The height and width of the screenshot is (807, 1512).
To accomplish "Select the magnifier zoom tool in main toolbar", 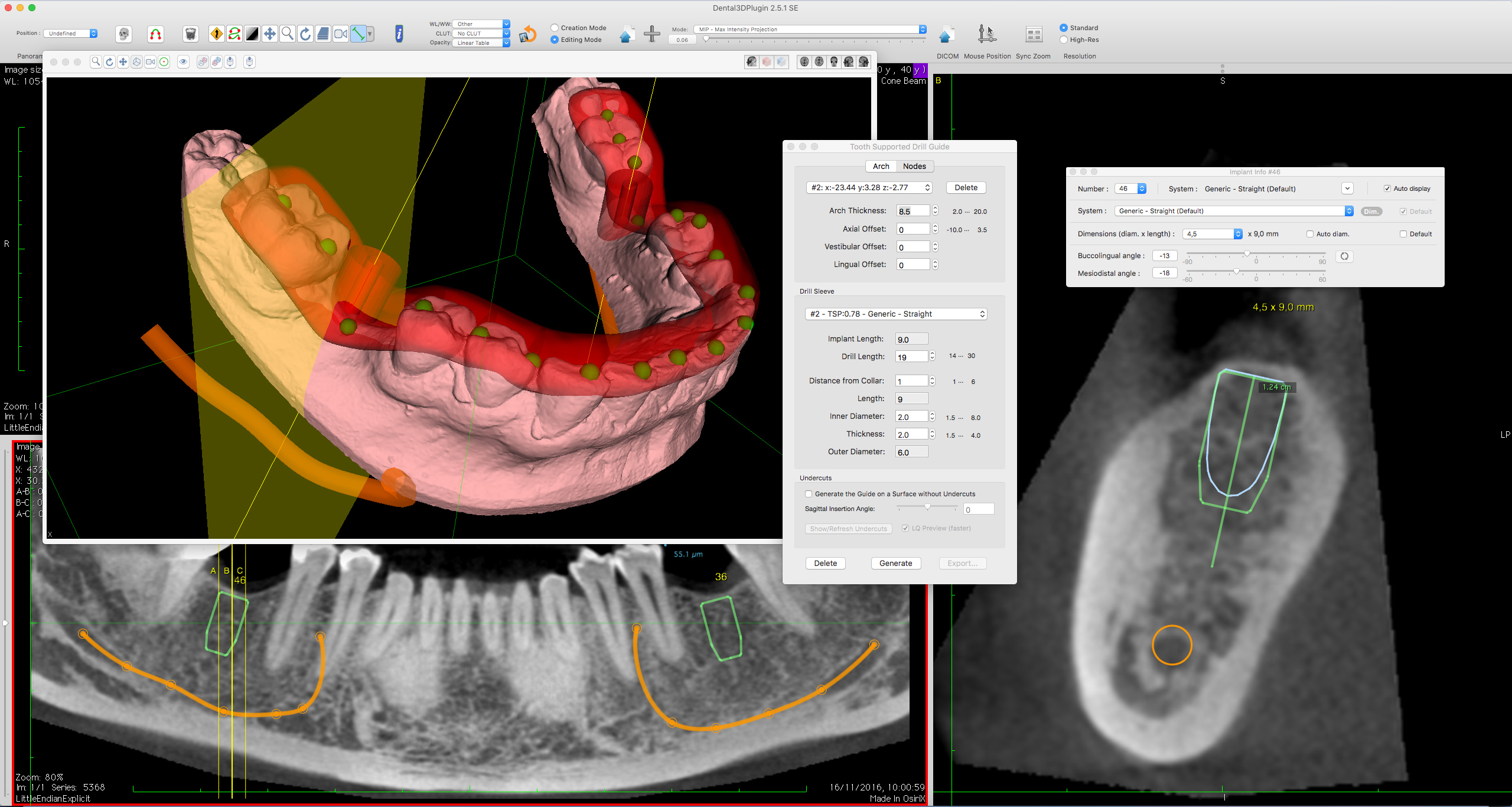I will click(x=288, y=34).
